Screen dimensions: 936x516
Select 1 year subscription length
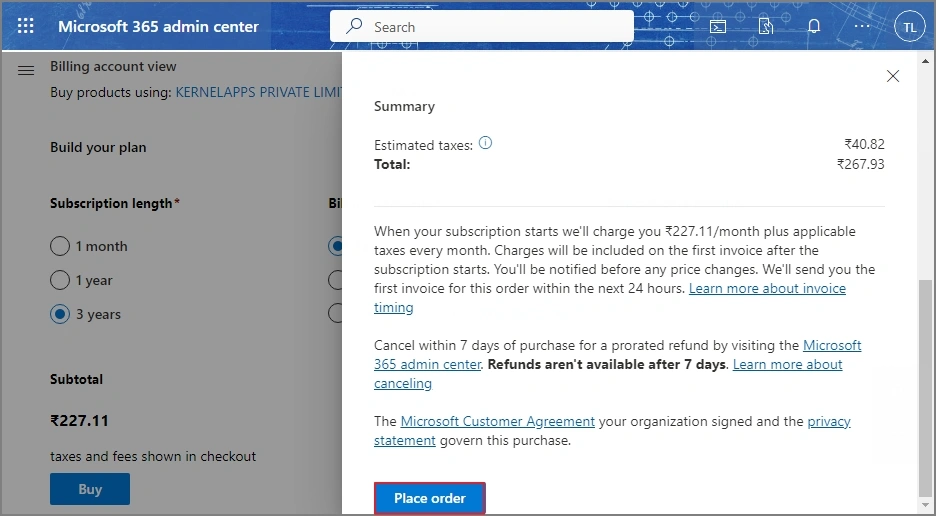coord(60,280)
